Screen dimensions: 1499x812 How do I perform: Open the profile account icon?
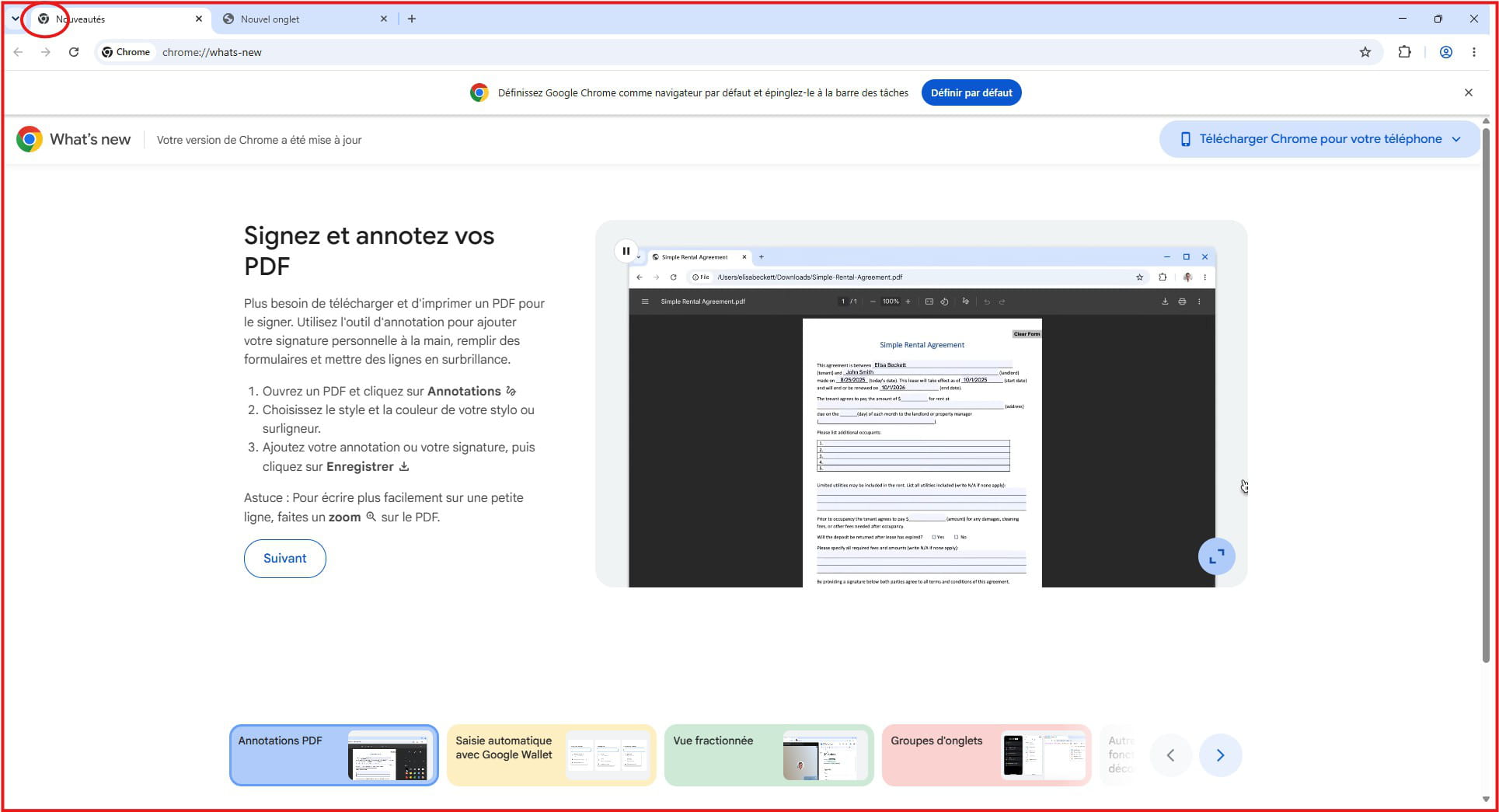click(x=1446, y=52)
